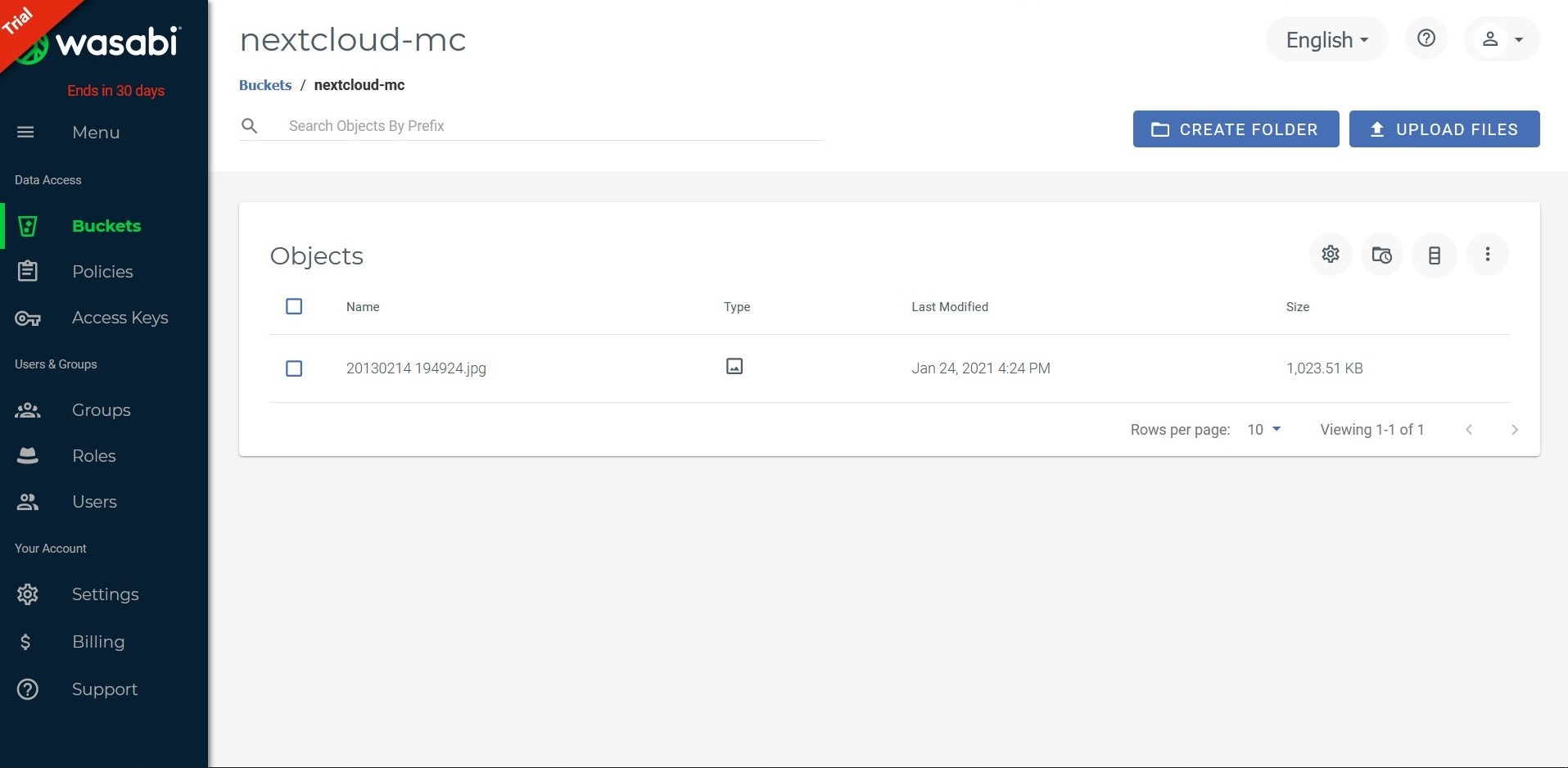Go to the next page arrow
1568x768 pixels.
(x=1515, y=430)
